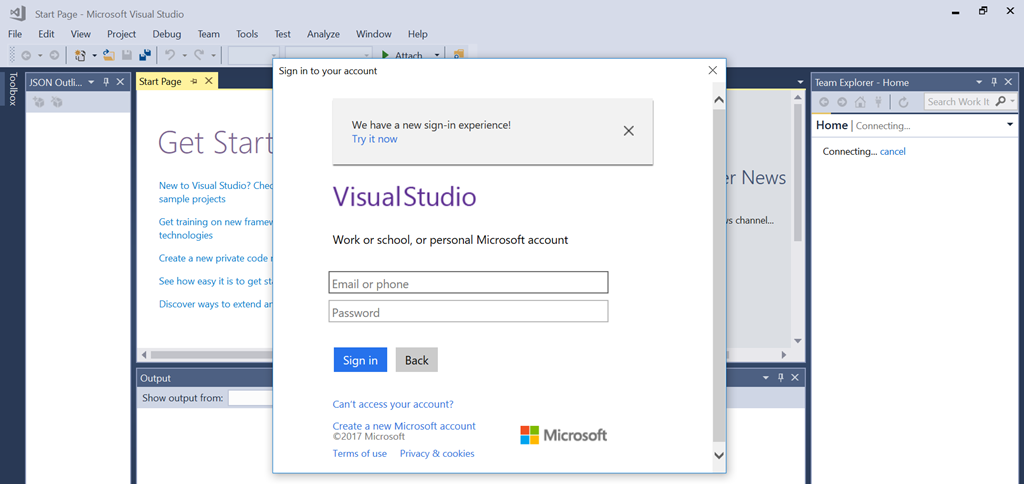This screenshot has height=484, width=1024.
Task: Toggle the pin on the Start Page tab
Action: point(192,81)
